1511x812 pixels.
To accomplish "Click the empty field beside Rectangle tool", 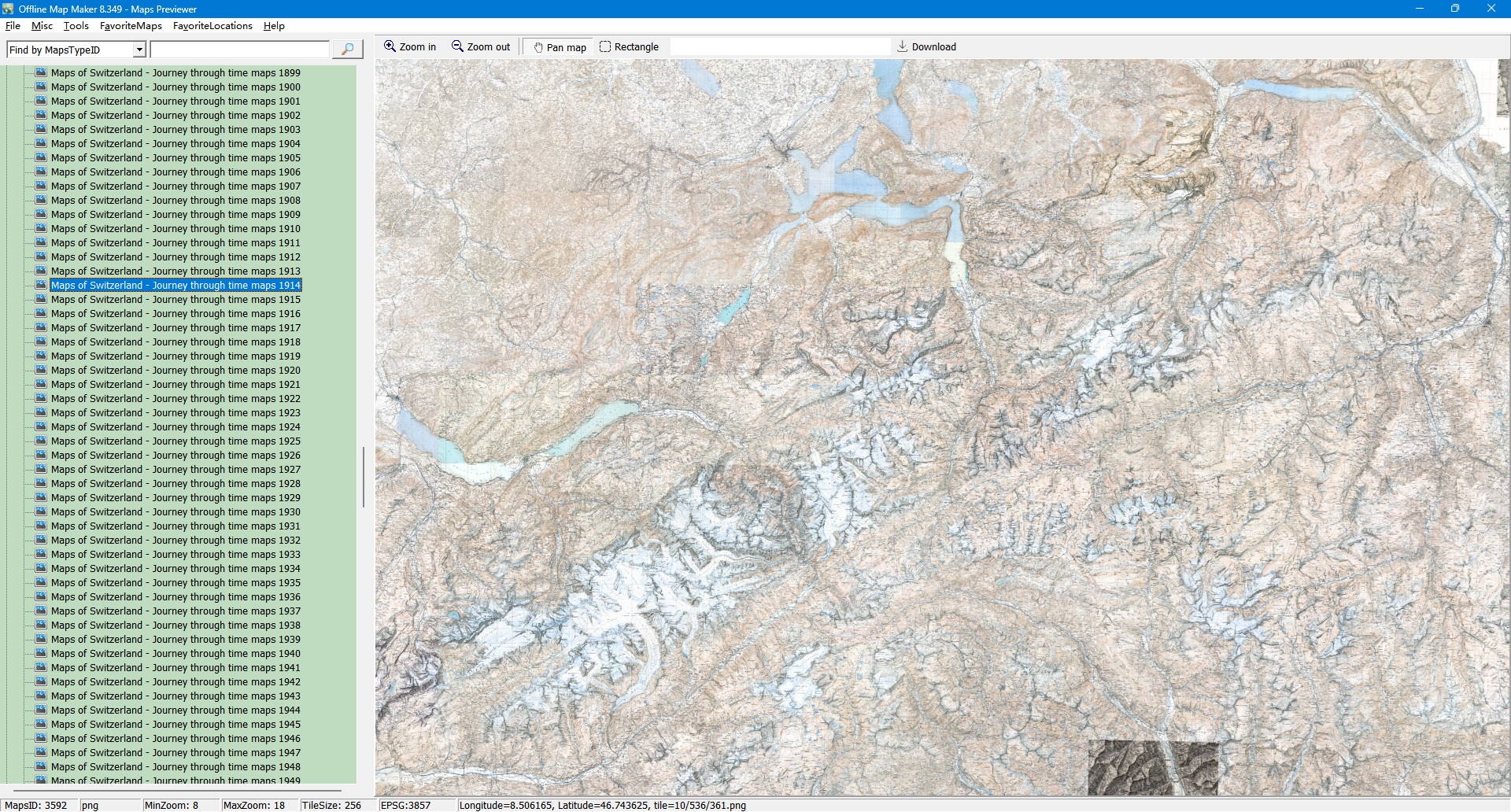I will pyautogui.click(x=779, y=47).
